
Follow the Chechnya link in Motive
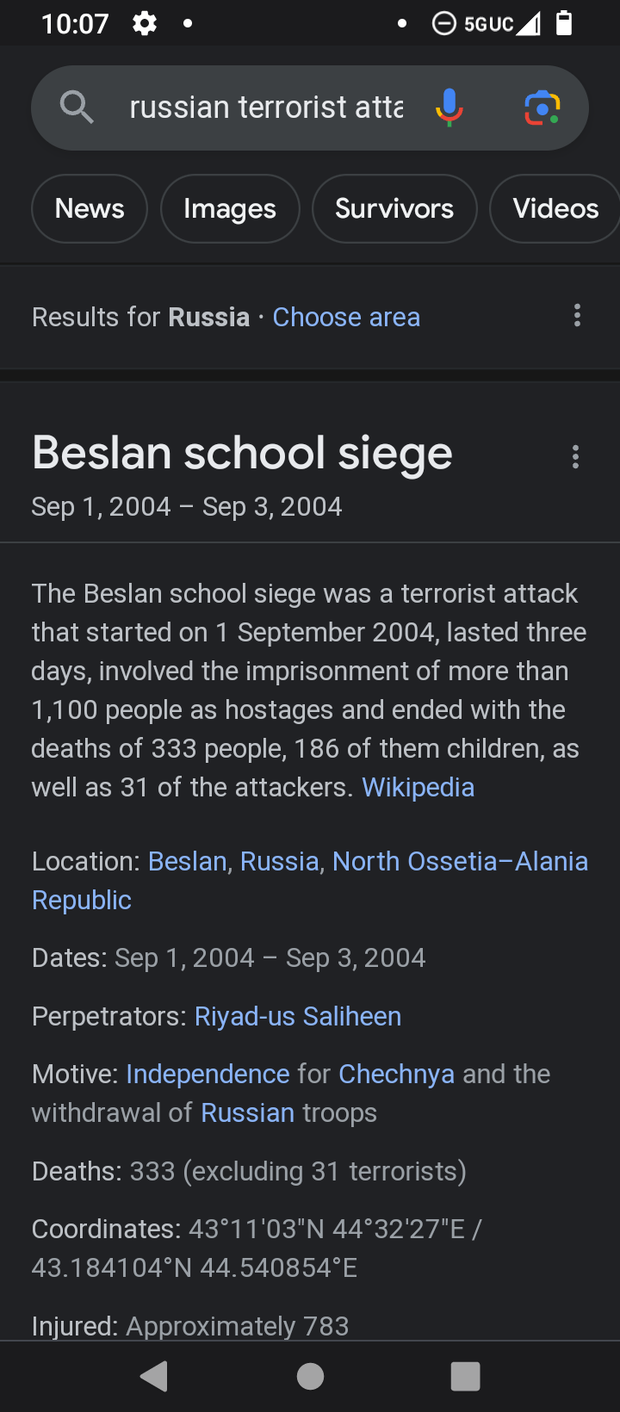coord(397,1074)
